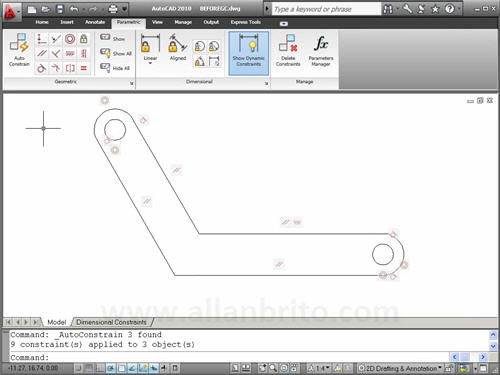Toggle Ortho Mode in the status bar
This screenshot has height=375, width=500.
(x=99, y=368)
